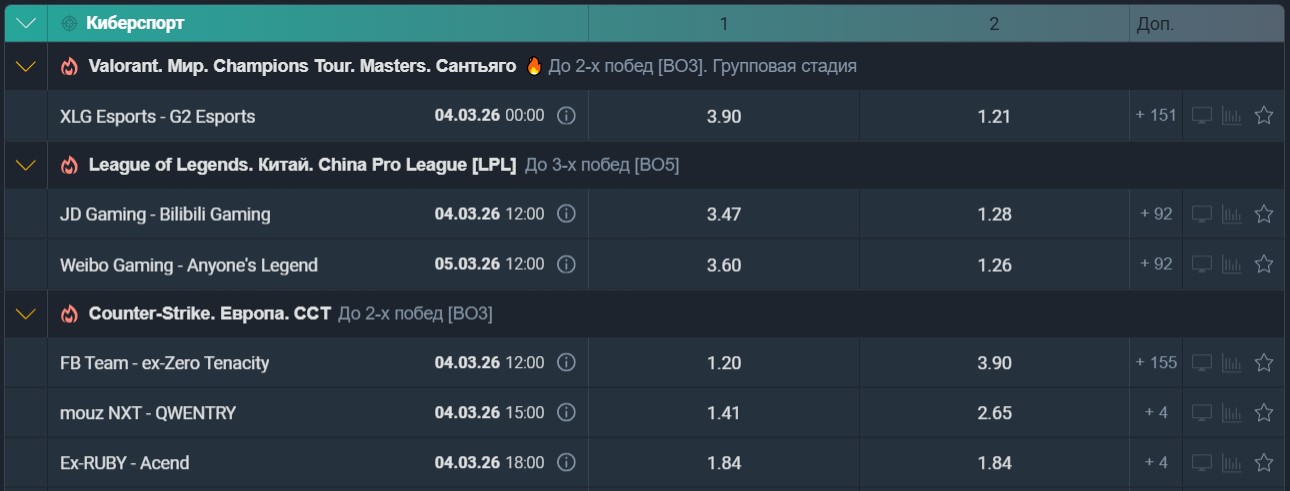Click flame icon next to Counter-Strike CCT league
Image resolution: width=1290 pixels, height=491 pixels.
pyautogui.click(x=69, y=314)
